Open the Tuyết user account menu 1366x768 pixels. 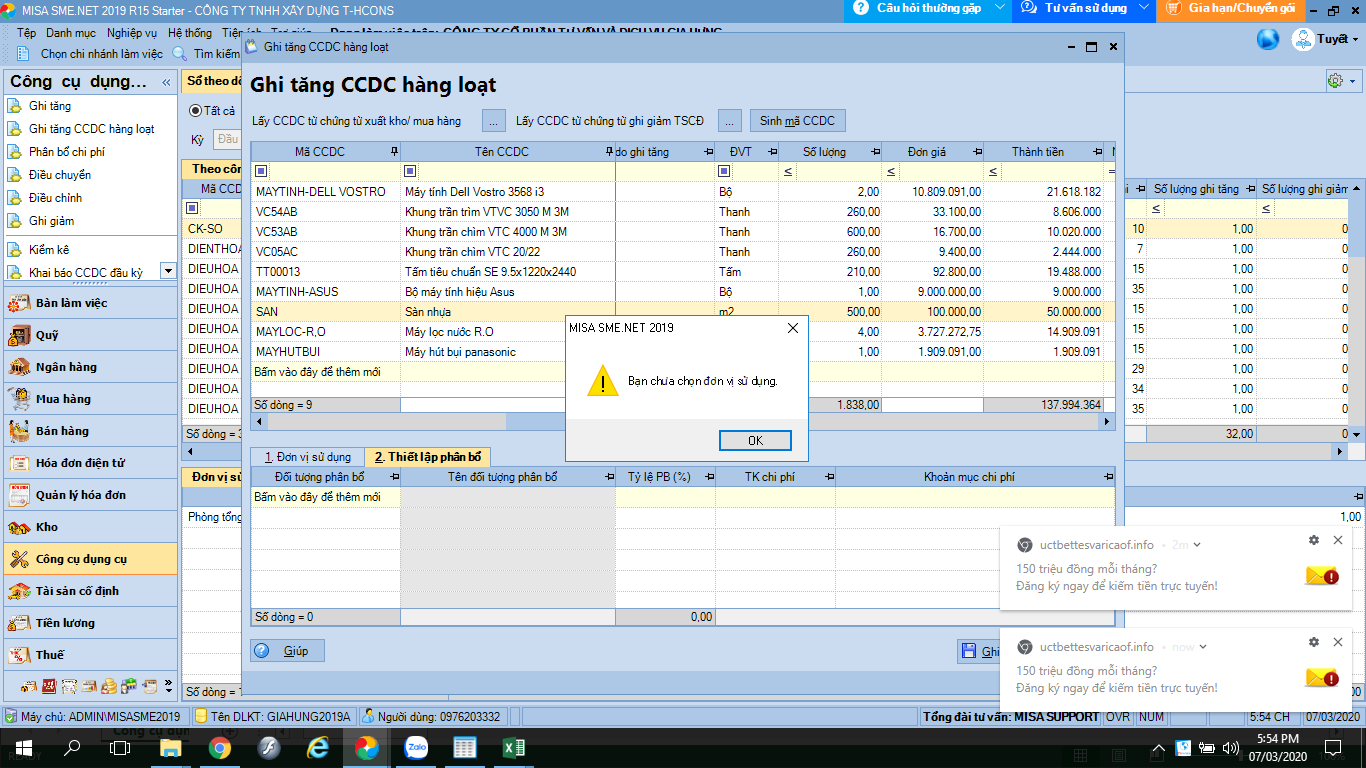[x=1325, y=39]
